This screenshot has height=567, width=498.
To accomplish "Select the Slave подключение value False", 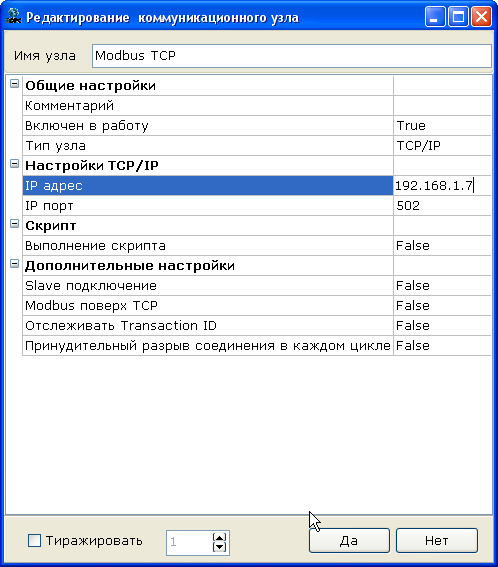I will [442, 286].
